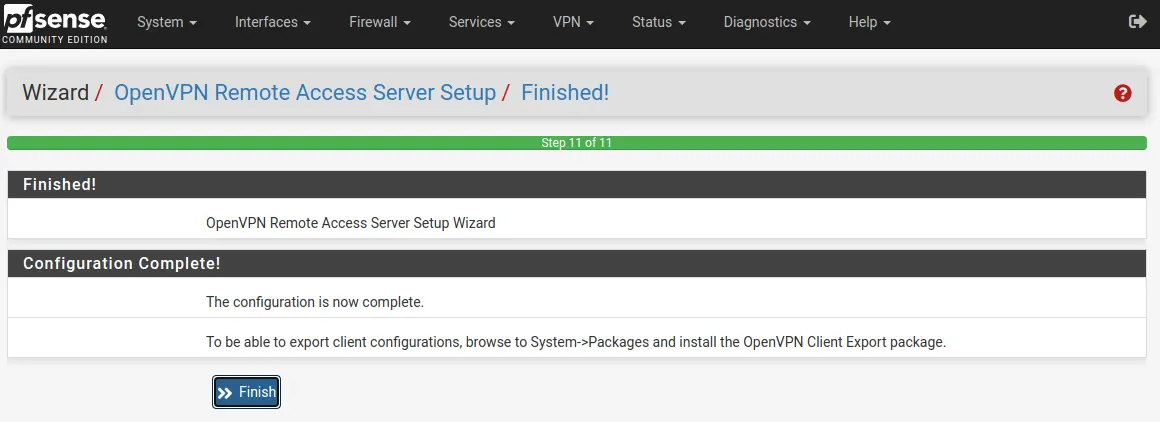Expand the Interfaces menu

[x=273, y=22]
